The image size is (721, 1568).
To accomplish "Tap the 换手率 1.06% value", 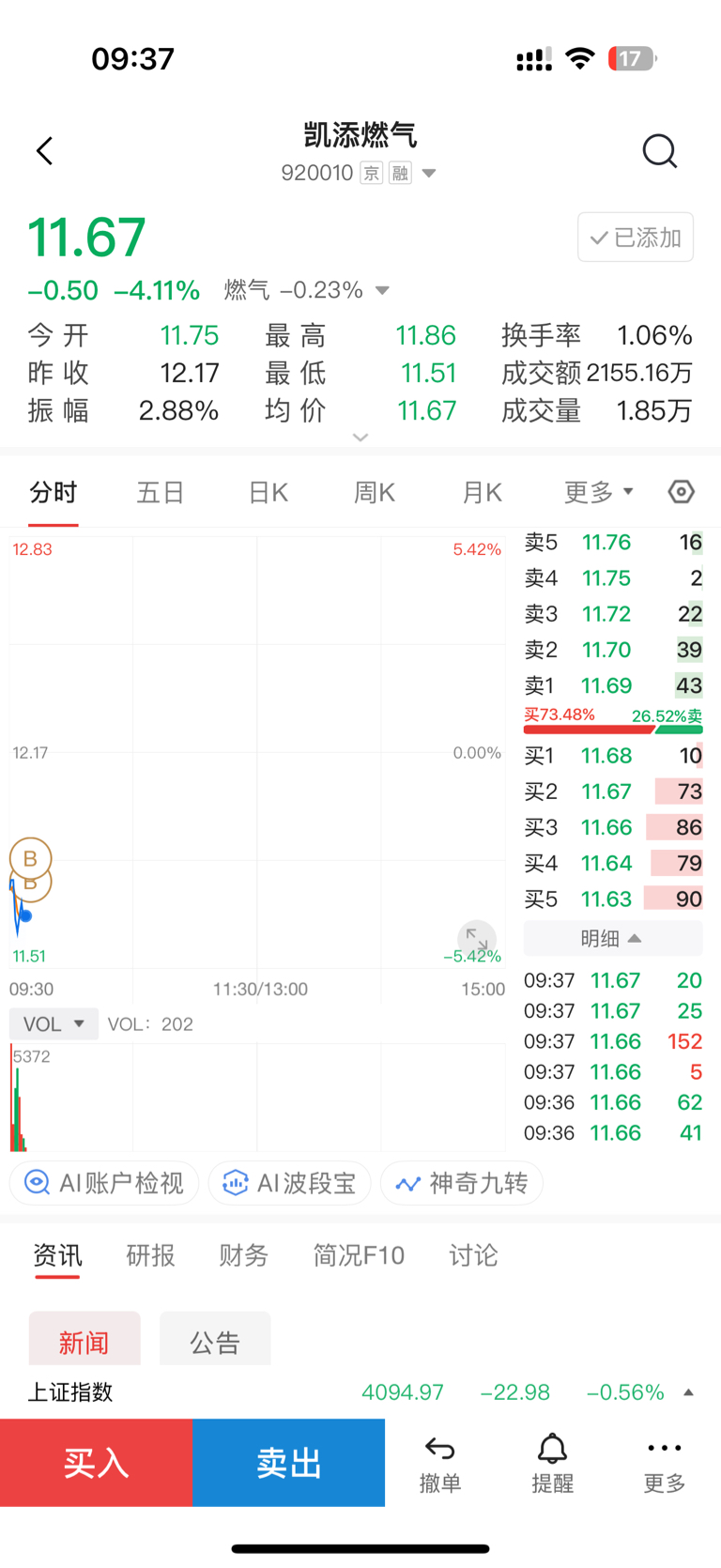I will click(654, 335).
